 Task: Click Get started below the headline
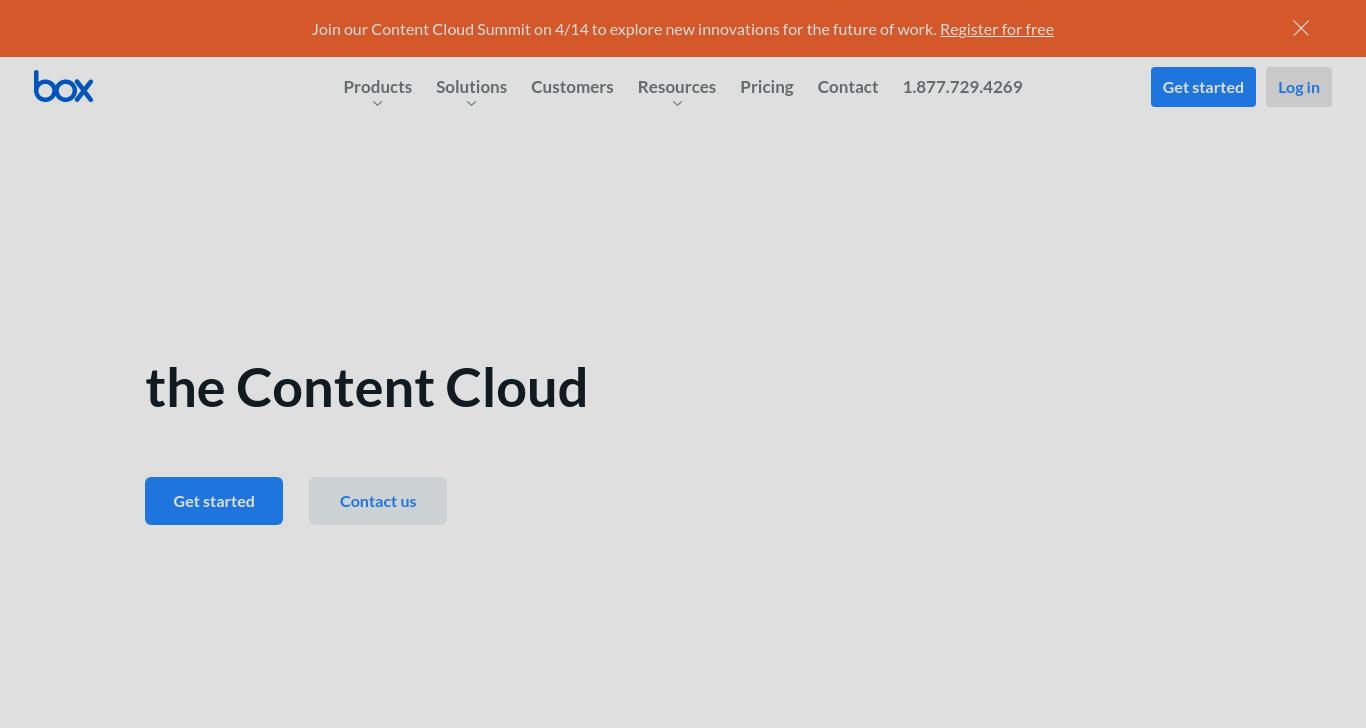click(214, 501)
